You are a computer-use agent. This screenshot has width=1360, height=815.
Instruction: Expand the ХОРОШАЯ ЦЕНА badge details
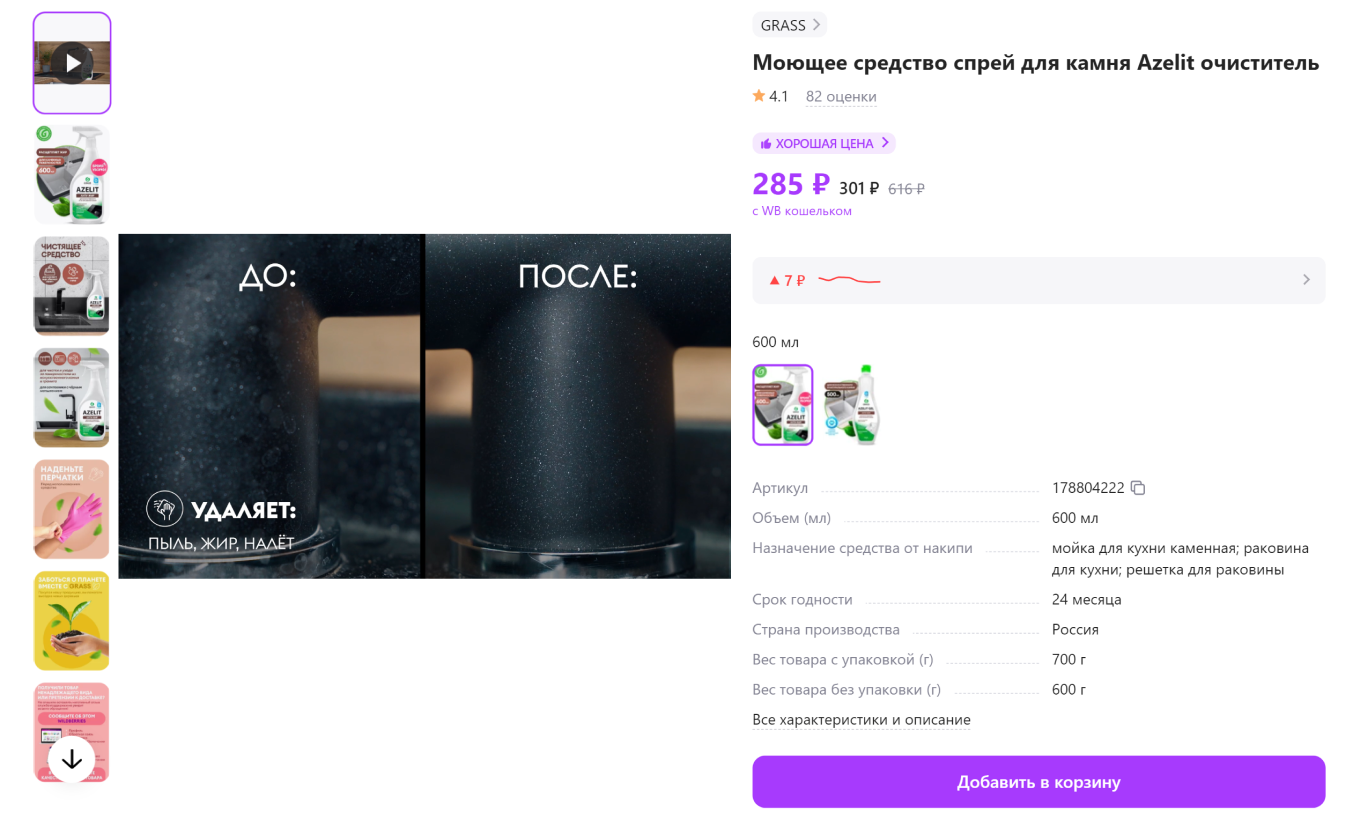886,143
